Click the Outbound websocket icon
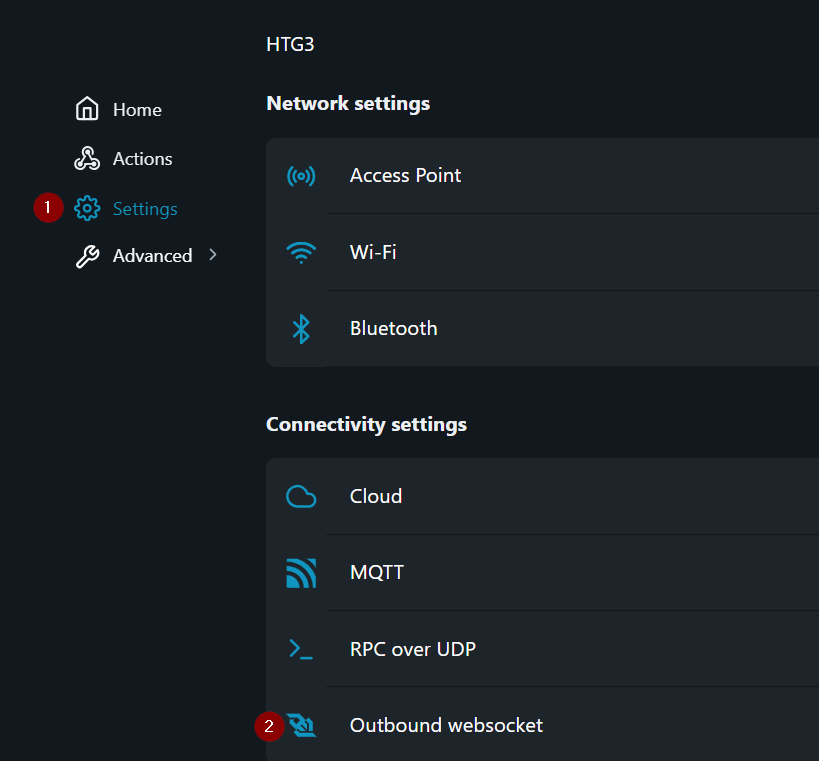The height and width of the screenshot is (761, 819). 301,726
